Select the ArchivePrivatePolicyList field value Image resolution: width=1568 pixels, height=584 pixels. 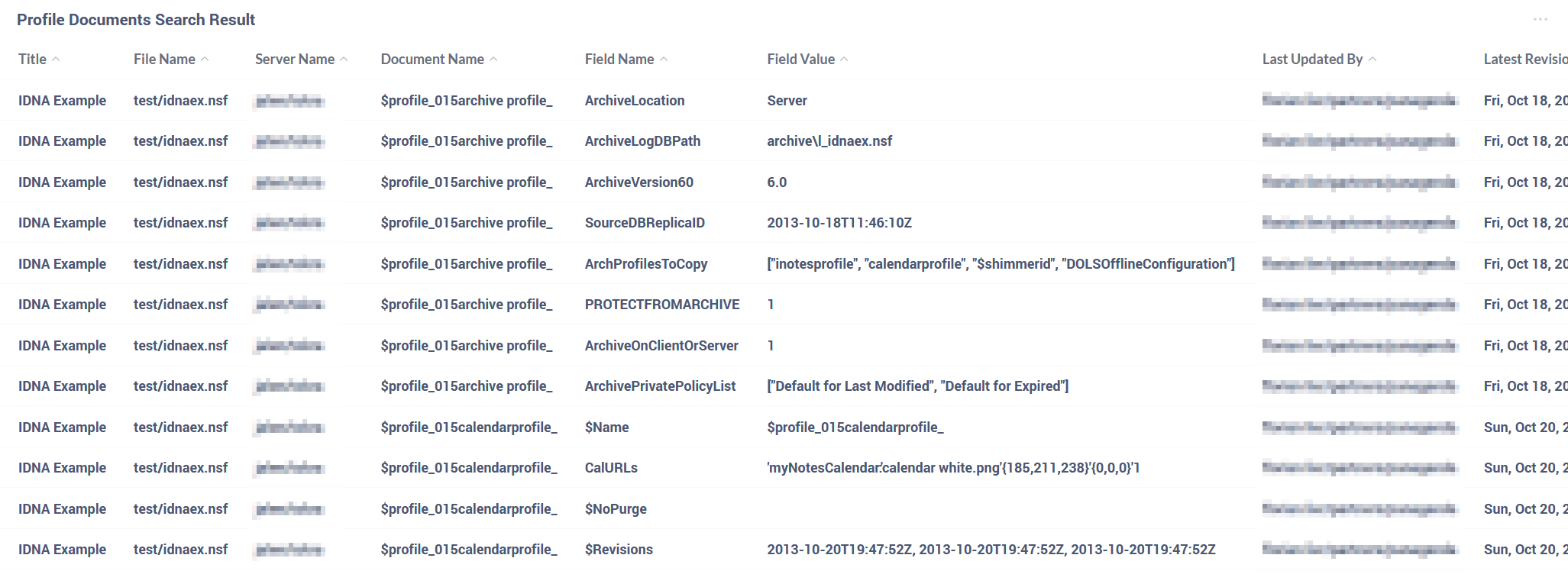(917, 386)
